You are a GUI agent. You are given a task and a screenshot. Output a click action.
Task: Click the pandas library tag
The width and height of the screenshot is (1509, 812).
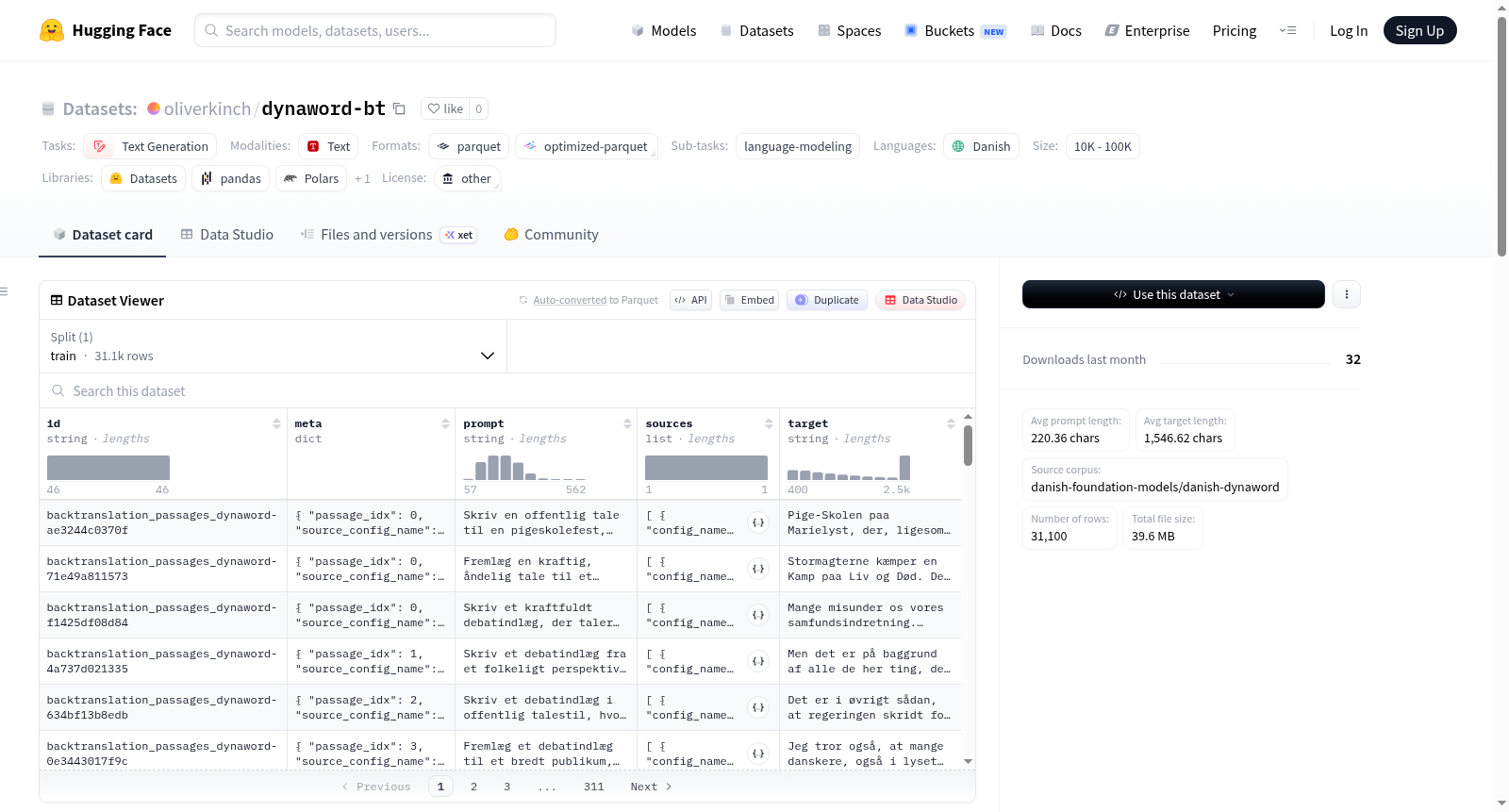point(230,178)
